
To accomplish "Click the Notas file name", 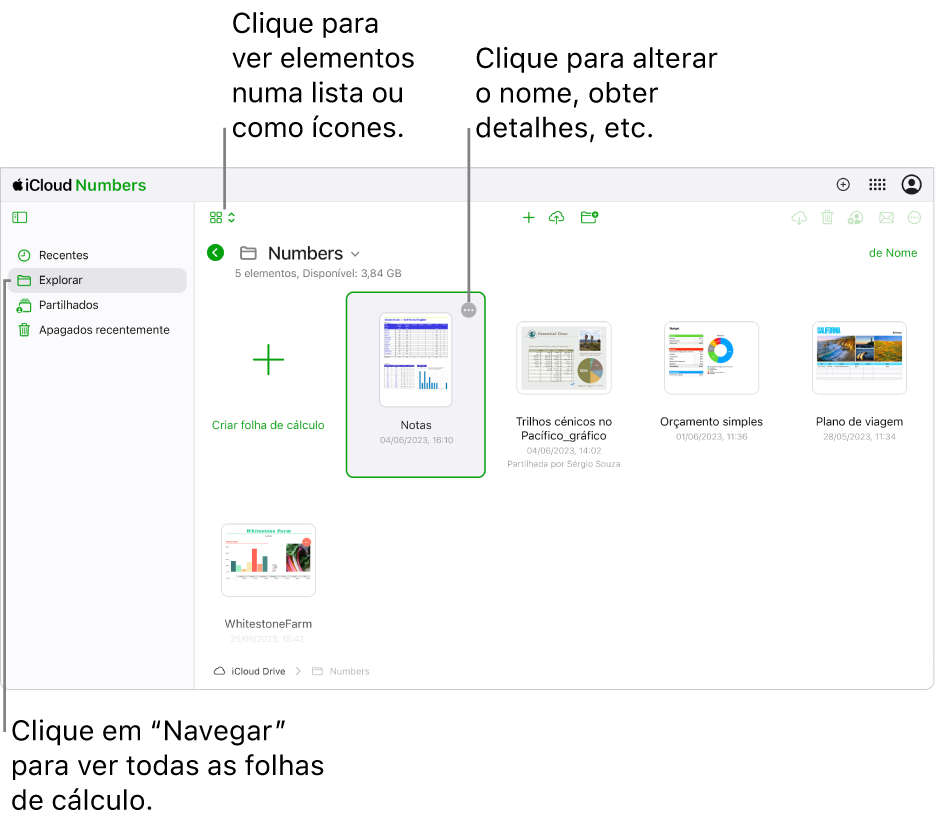I will coord(416,425).
